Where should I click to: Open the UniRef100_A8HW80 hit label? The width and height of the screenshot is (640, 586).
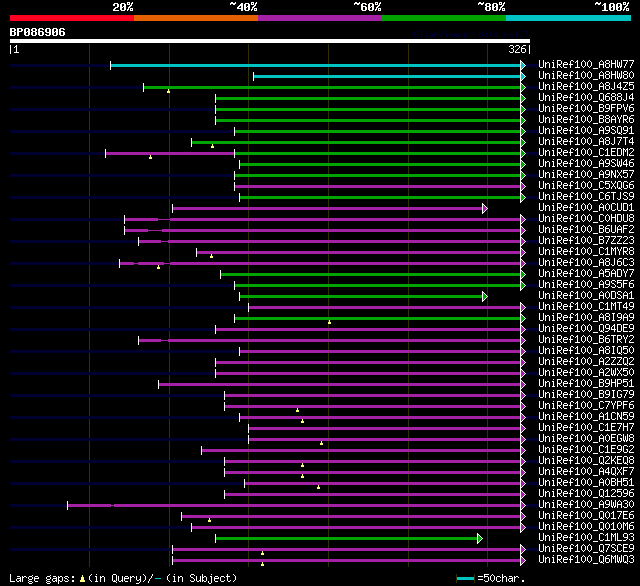coord(586,75)
